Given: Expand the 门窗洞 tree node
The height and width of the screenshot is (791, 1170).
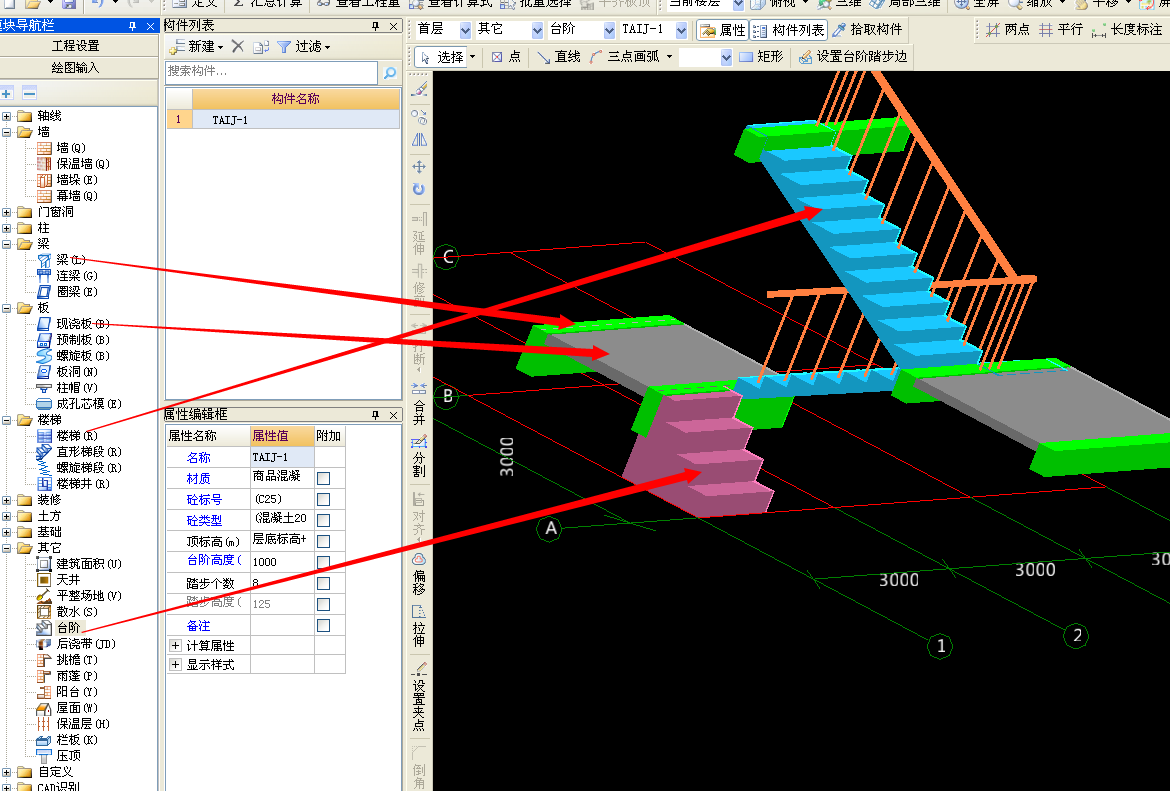Looking at the screenshot, I should pyautogui.click(x=7, y=212).
